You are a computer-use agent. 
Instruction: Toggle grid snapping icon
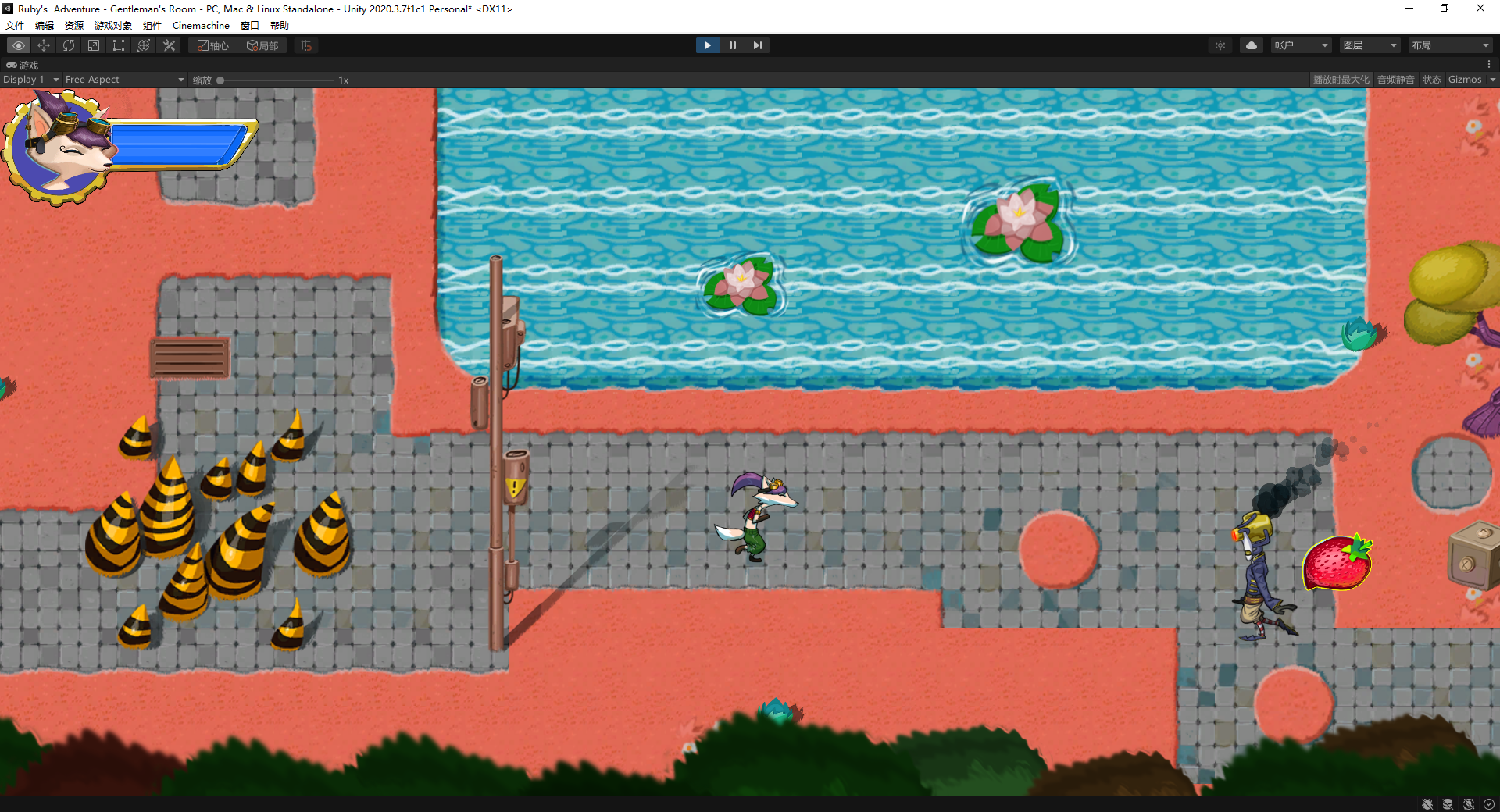[x=306, y=45]
